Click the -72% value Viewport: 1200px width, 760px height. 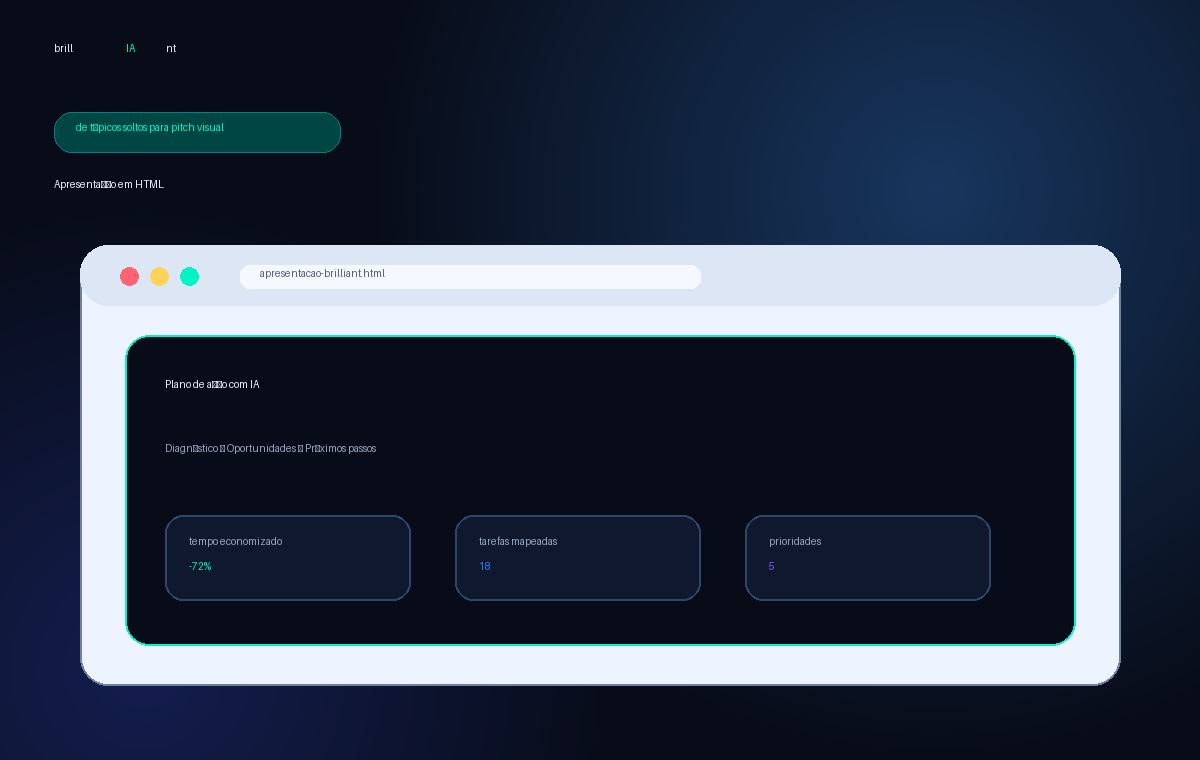pyautogui.click(x=200, y=566)
